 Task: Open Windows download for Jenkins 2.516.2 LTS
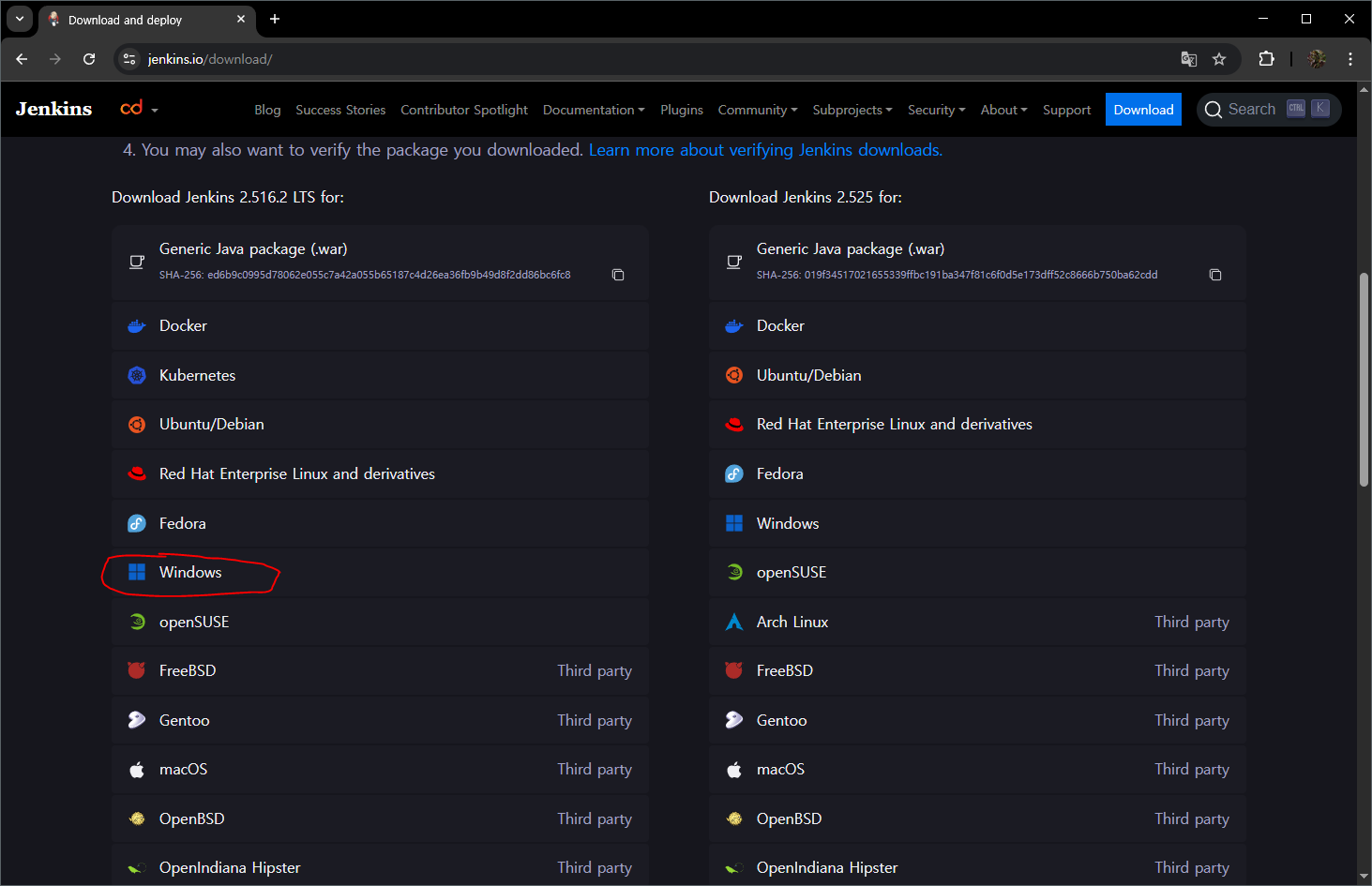pyautogui.click(x=380, y=572)
